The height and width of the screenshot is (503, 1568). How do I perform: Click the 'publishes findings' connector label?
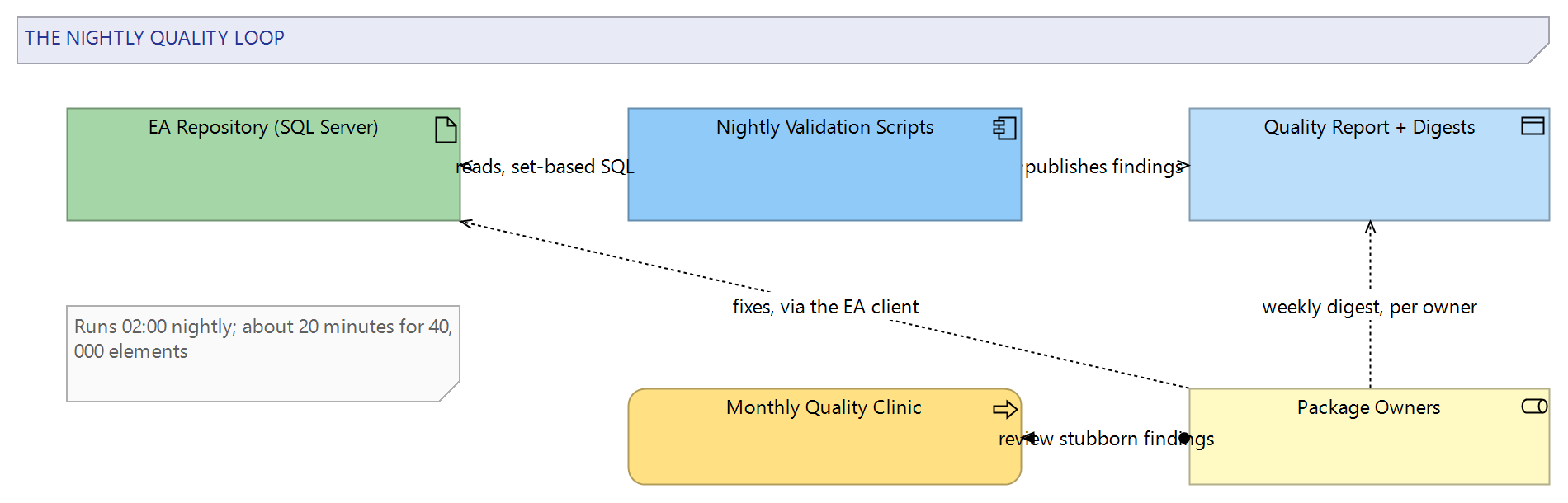pyautogui.click(x=1104, y=167)
